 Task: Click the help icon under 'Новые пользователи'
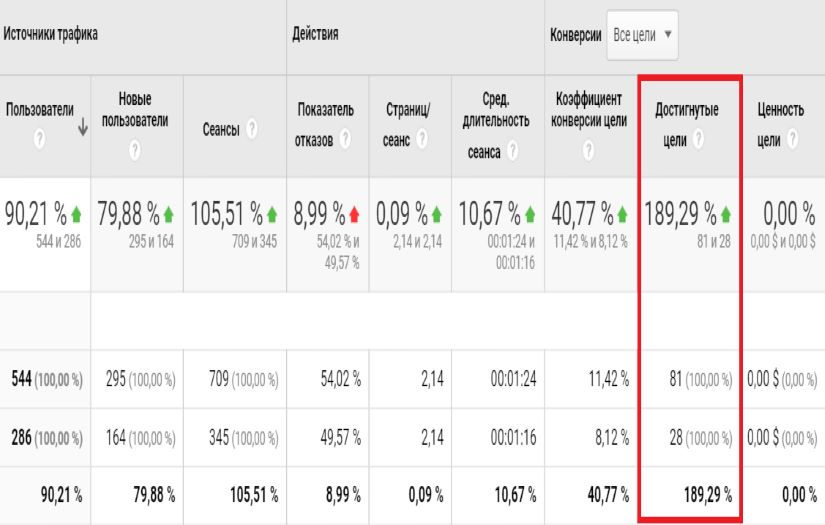(135, 150)
